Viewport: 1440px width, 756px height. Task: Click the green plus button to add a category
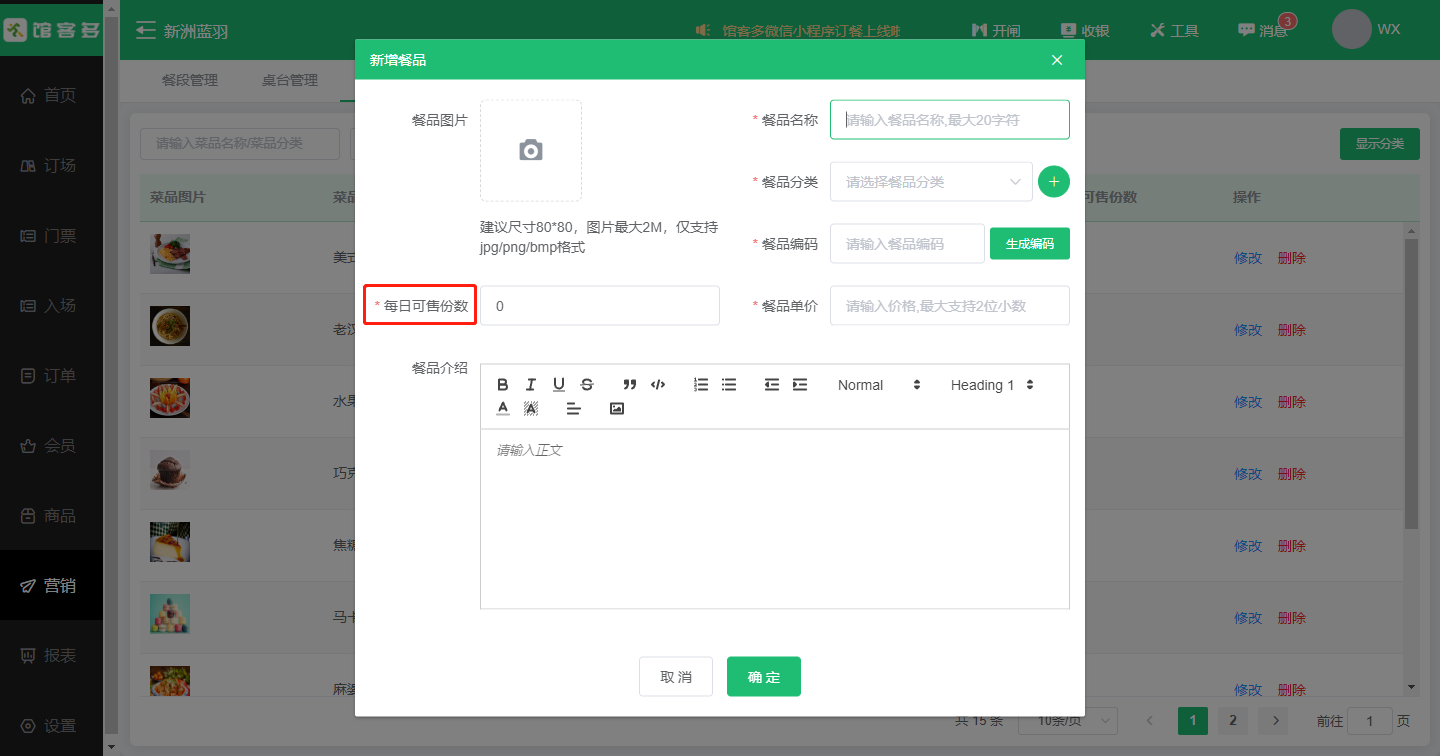point(1054,182)
